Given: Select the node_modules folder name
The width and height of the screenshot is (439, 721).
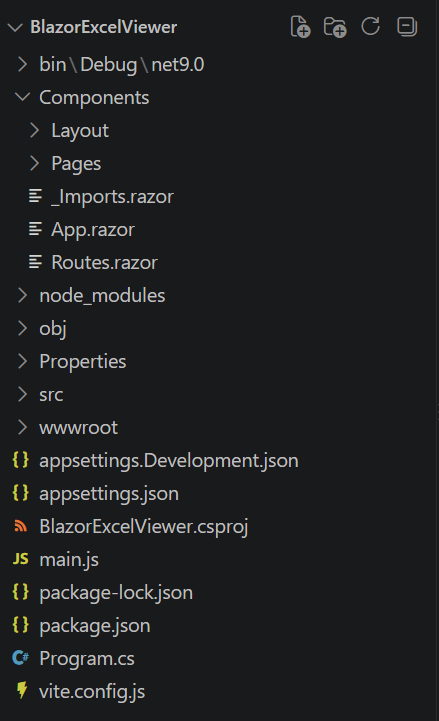Looking at the screenshot, I should point(102,296).
